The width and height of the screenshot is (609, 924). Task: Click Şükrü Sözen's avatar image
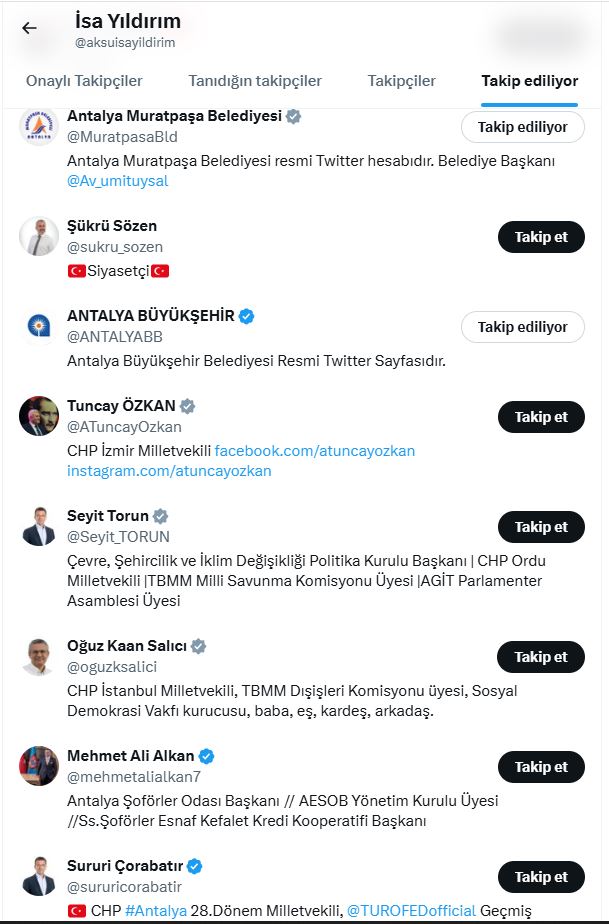tap(38, 235)
